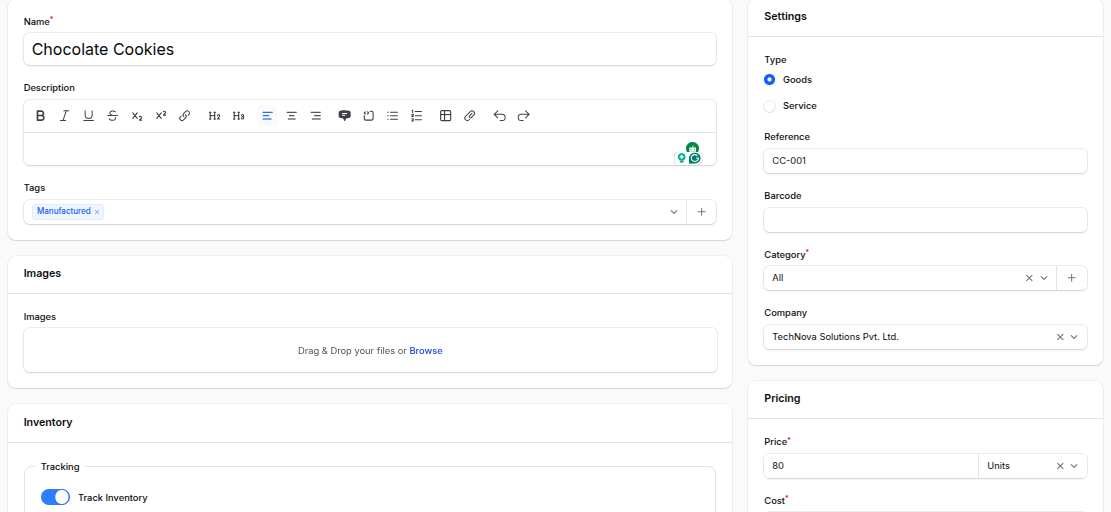Remove the Manufactured tag
Screen dimensions: 1111x512
[97, 212]
